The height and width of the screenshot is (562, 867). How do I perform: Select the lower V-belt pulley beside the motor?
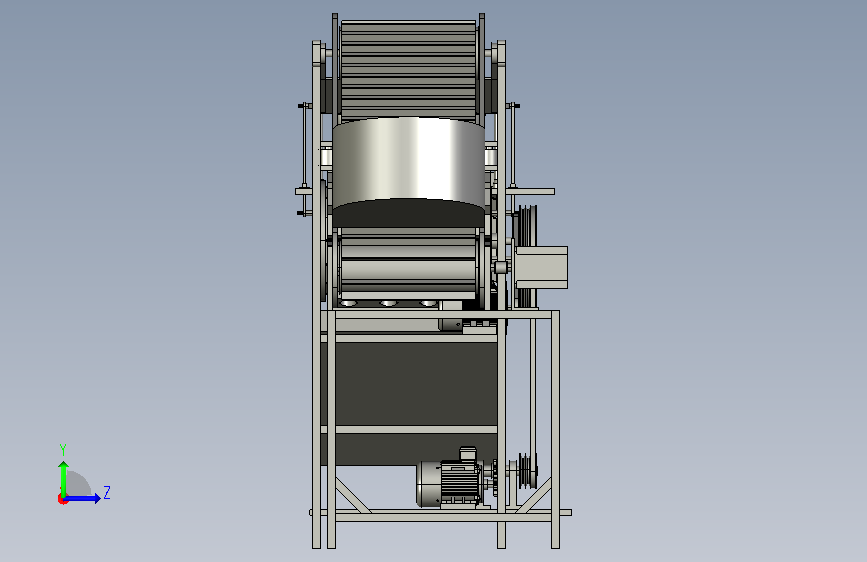tap(527, 471)
